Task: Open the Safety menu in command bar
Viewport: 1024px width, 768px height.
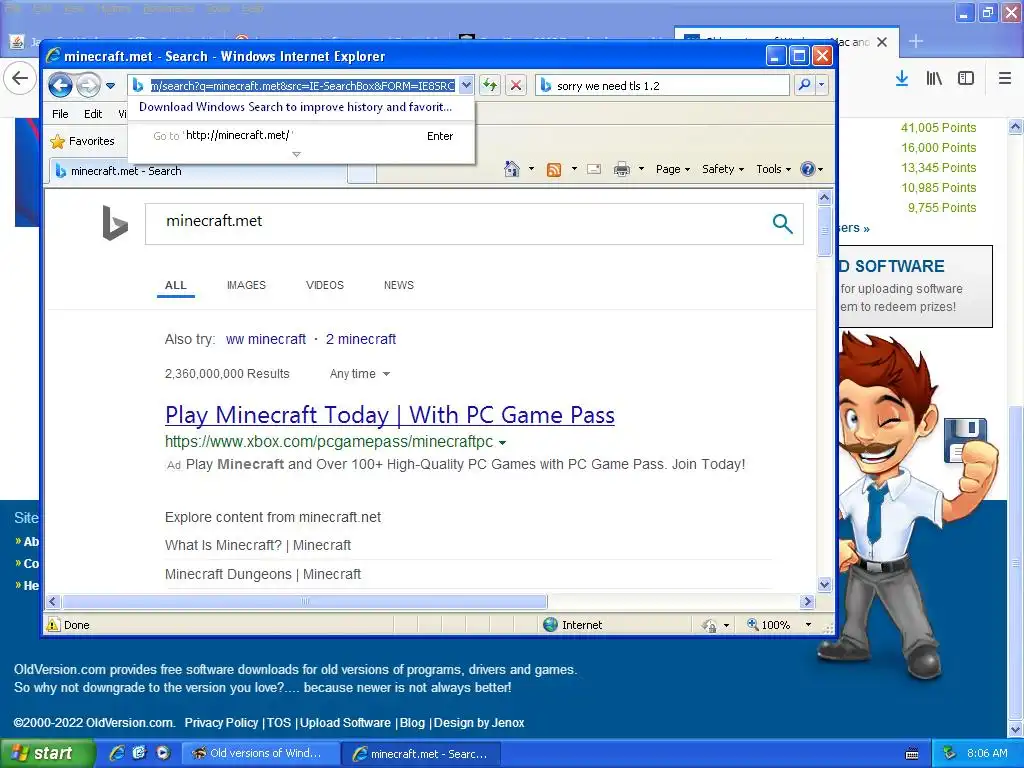Action: point(723,169)
